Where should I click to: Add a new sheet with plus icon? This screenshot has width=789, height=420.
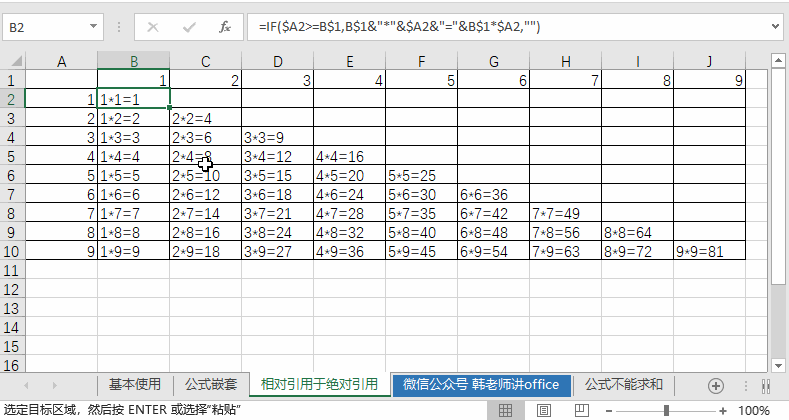715,385
